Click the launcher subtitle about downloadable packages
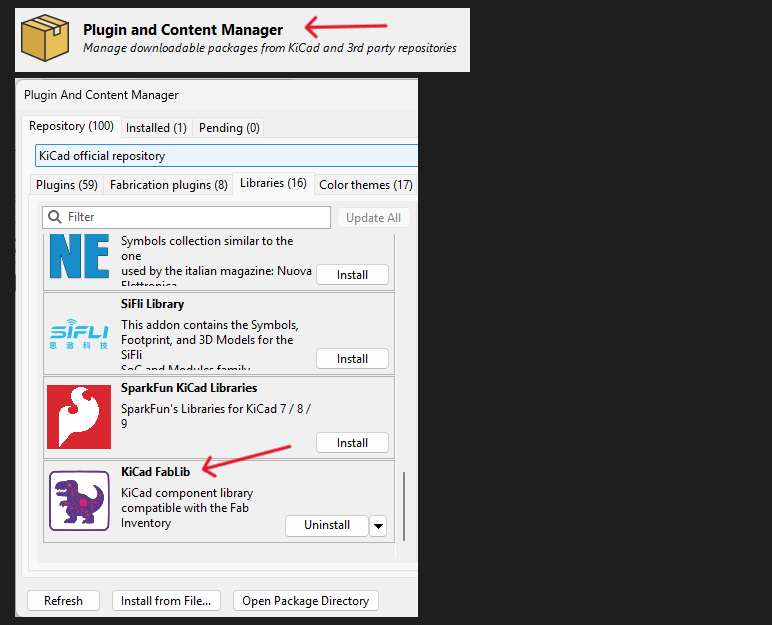The height and width of the screenshot is (625, 772). coord(270,48)
